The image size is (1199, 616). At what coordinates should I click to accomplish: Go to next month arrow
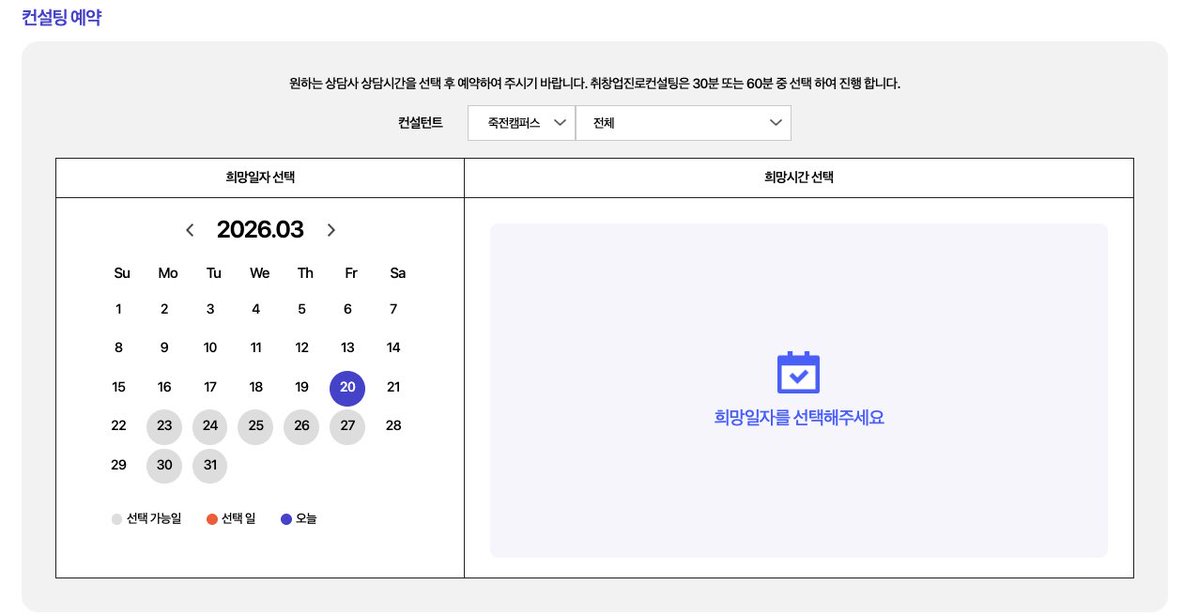[331, 230]
